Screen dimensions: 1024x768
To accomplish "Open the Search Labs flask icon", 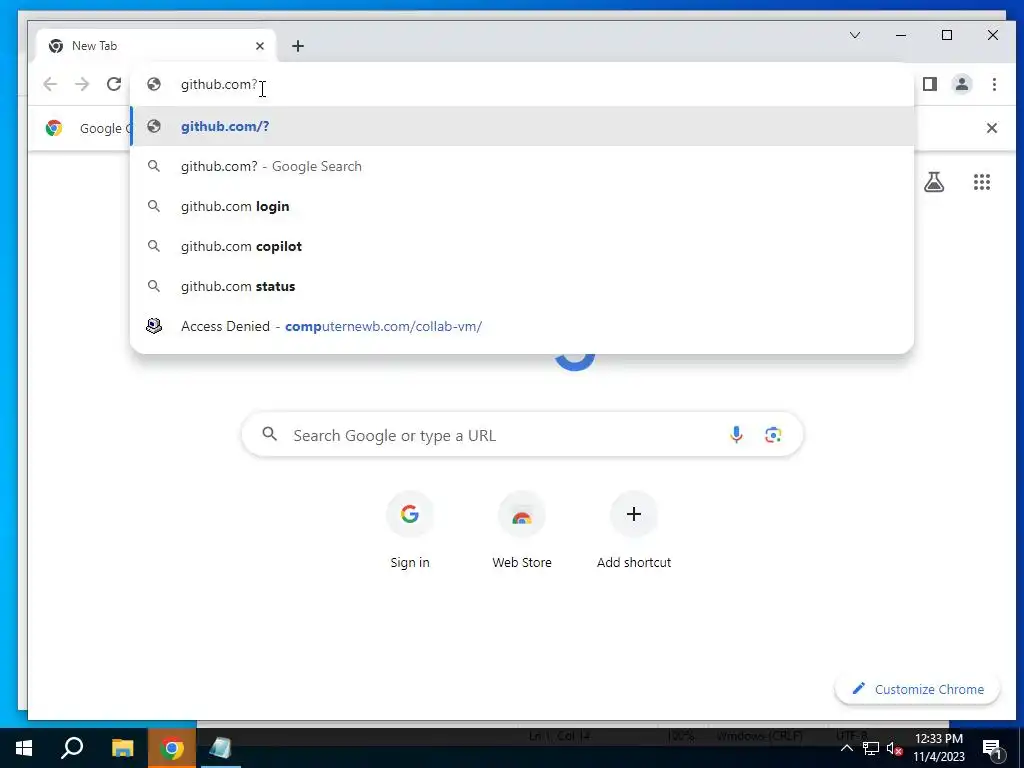I will pyautogui.click(x=934, y=182).
